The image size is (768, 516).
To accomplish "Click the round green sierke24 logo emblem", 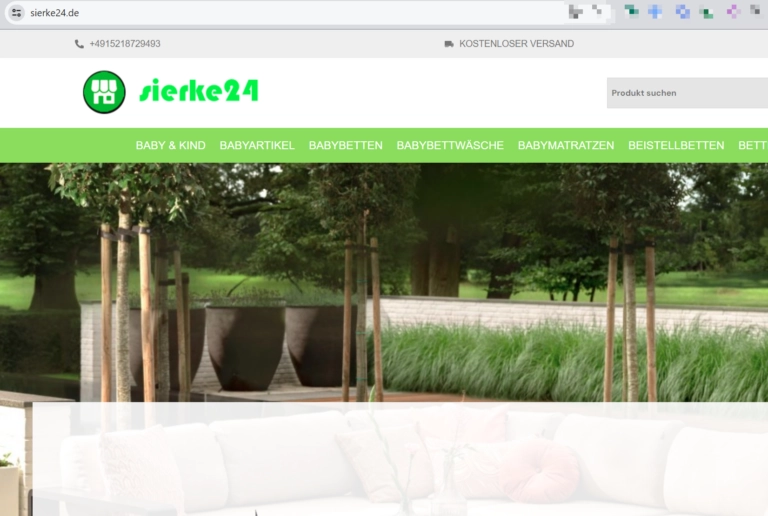I will tap(104, 92).
